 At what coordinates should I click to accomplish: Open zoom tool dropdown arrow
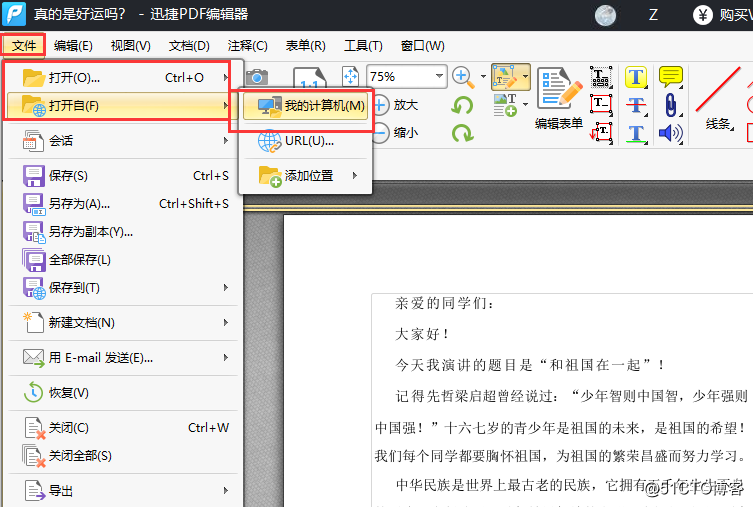[483, 76]
